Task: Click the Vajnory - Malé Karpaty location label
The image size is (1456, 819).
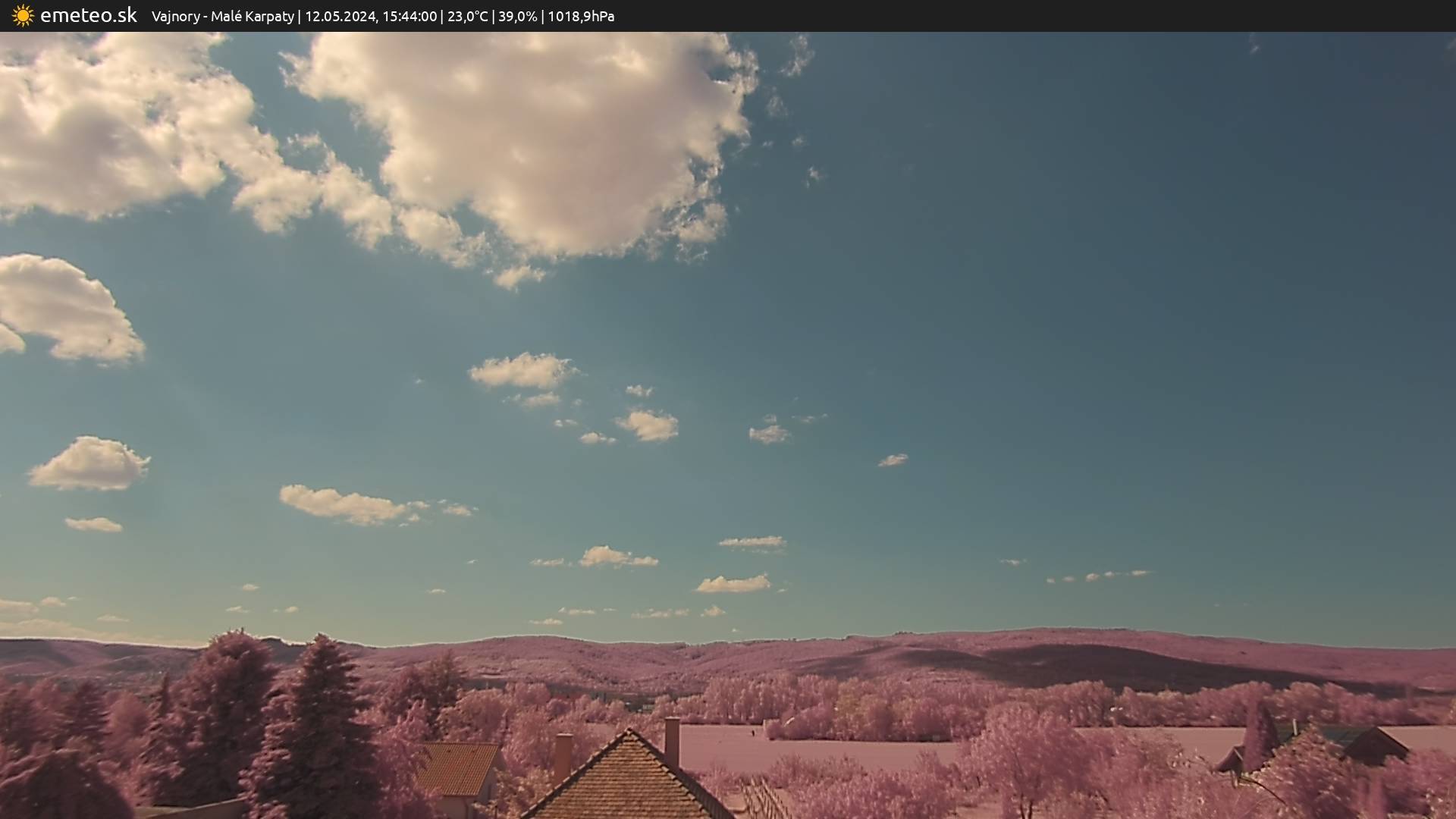Action: 222,16
